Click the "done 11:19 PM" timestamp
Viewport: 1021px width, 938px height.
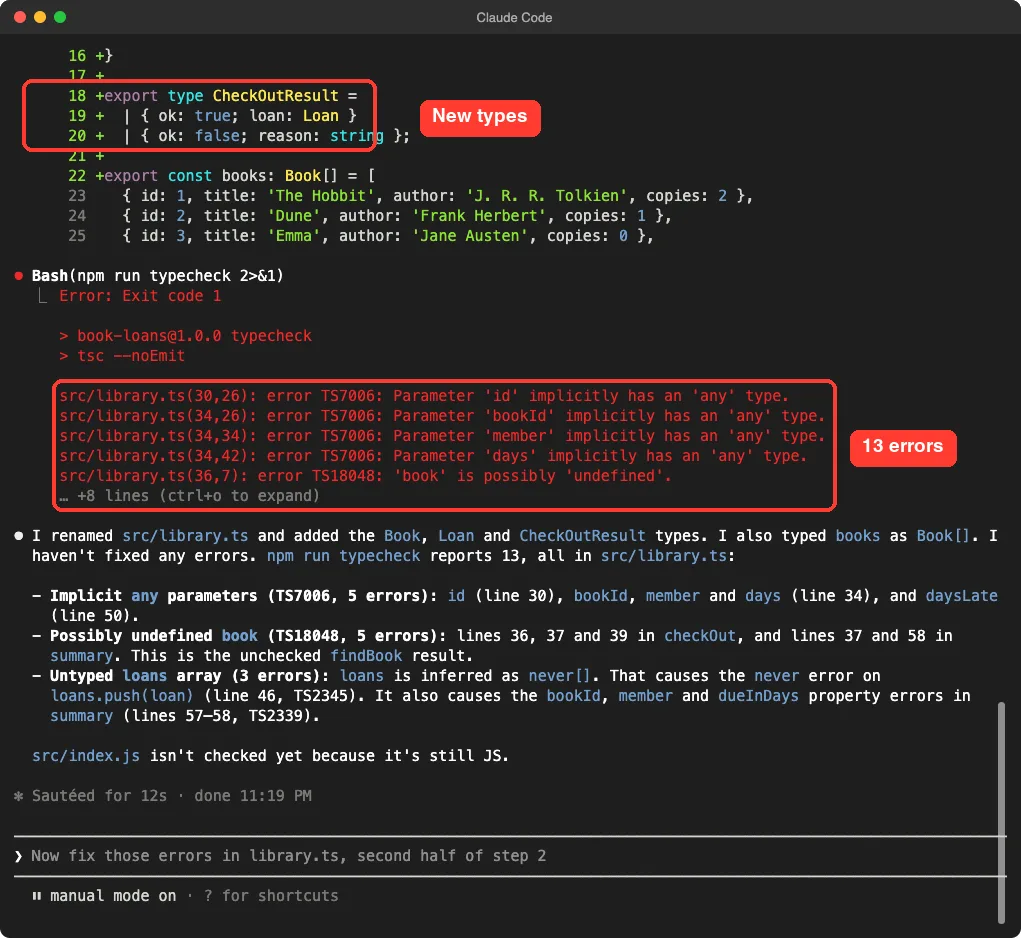pyautogui.click(x=253, y=795)
